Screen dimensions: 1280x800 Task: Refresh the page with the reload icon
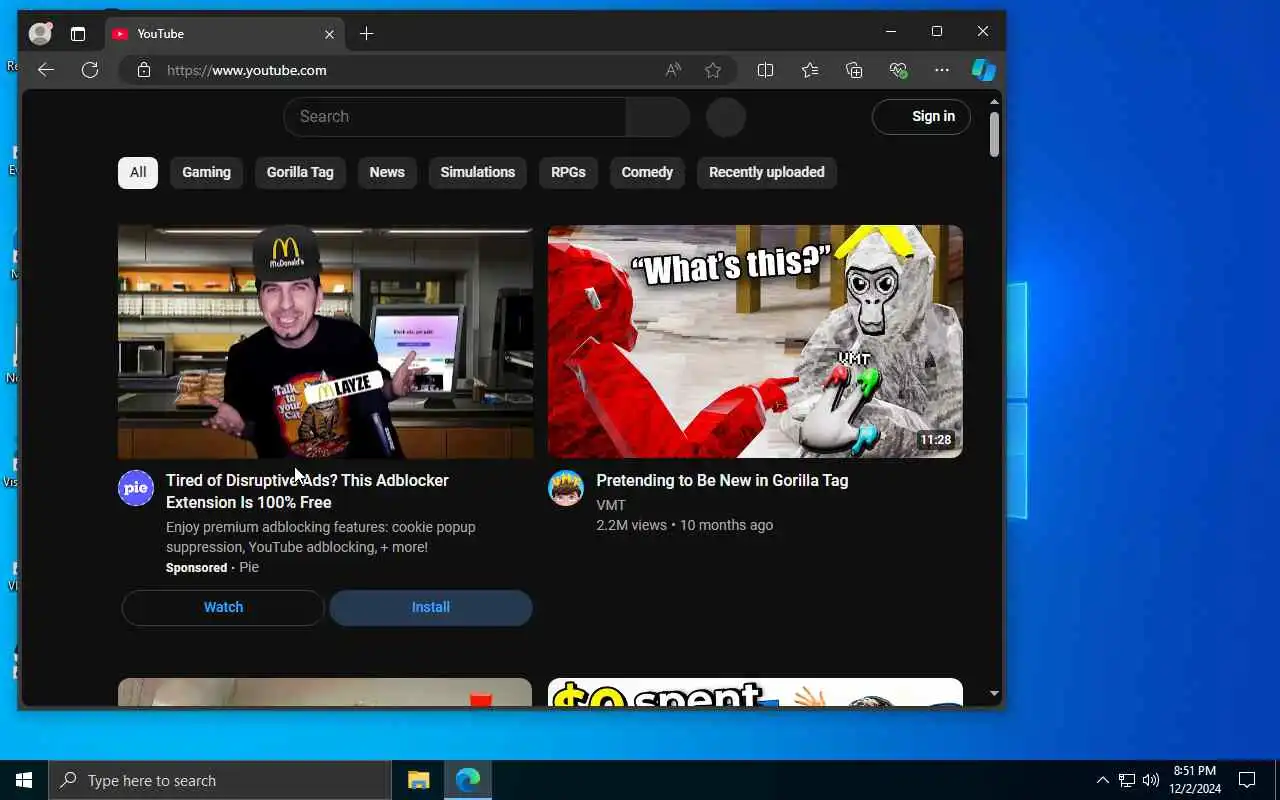coord(90,70)
